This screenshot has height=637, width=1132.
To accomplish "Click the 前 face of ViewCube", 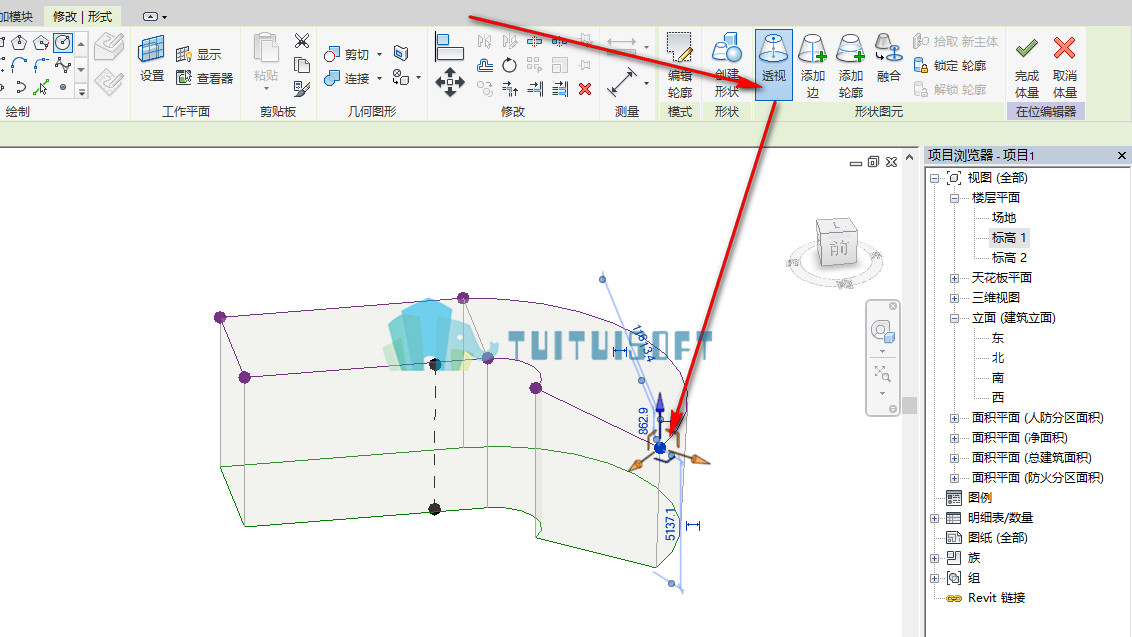I will tap(839, 248).
